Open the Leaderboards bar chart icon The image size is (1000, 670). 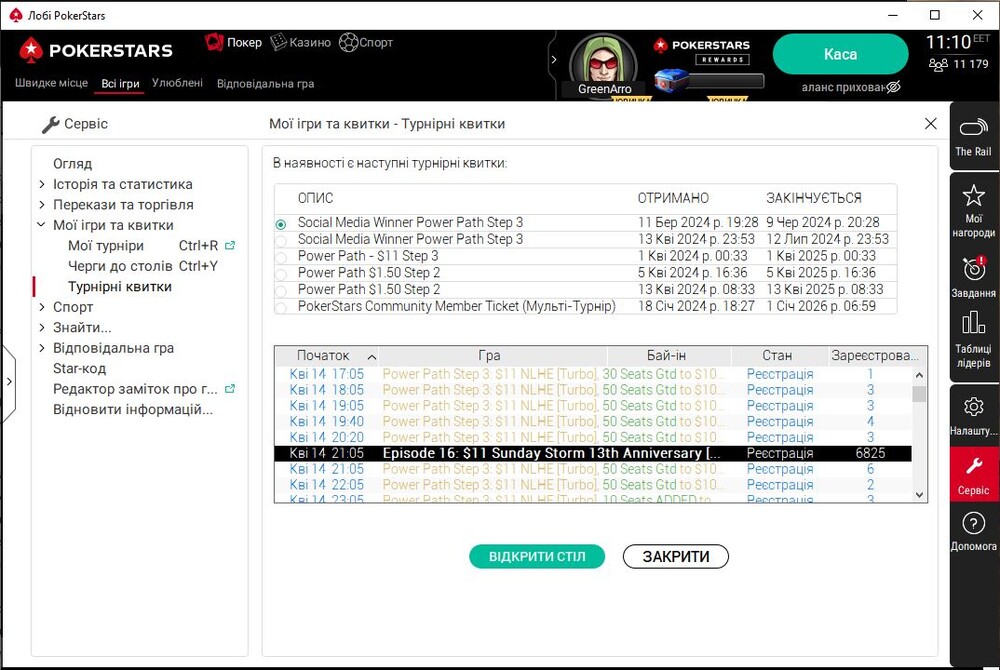tap(973, 323)
